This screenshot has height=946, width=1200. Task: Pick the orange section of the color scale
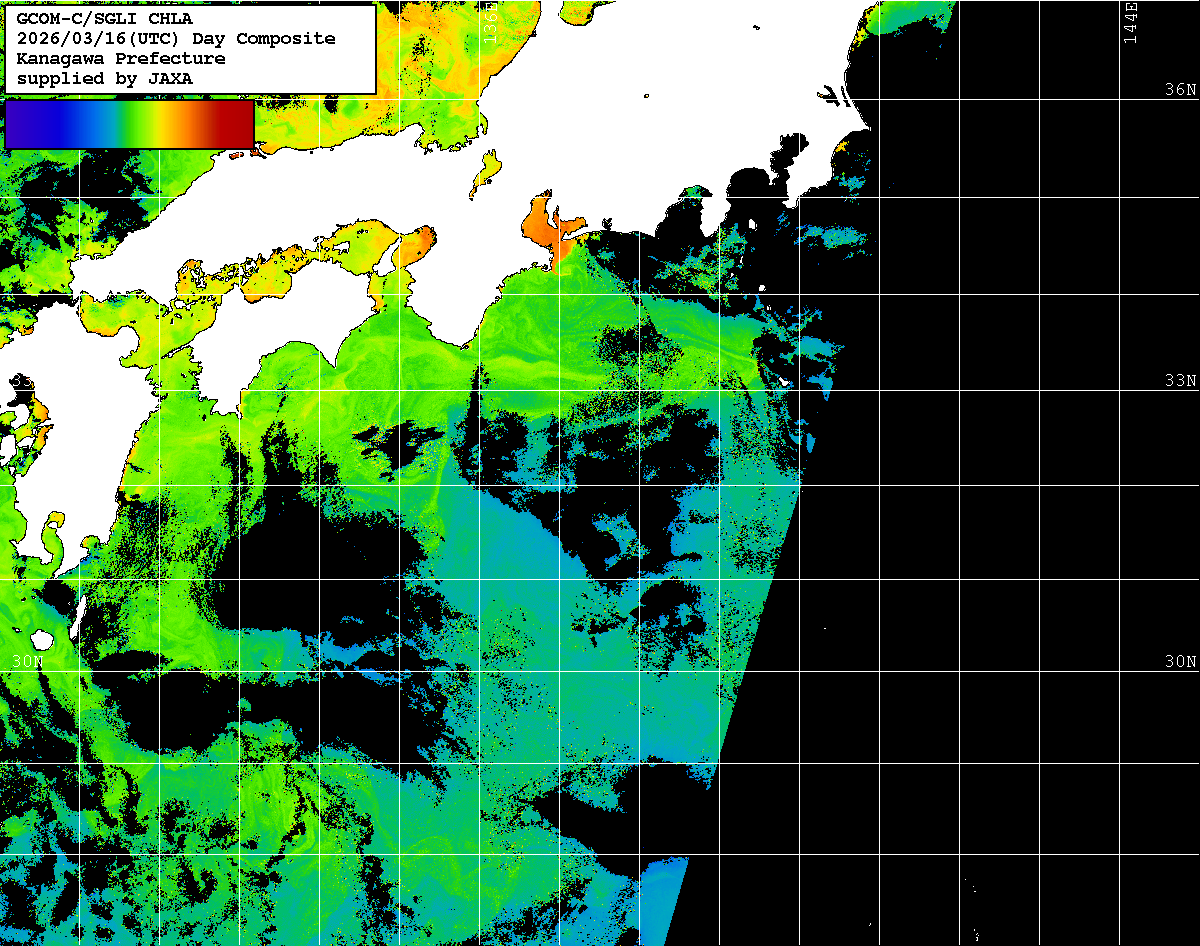tap(180, 124)
